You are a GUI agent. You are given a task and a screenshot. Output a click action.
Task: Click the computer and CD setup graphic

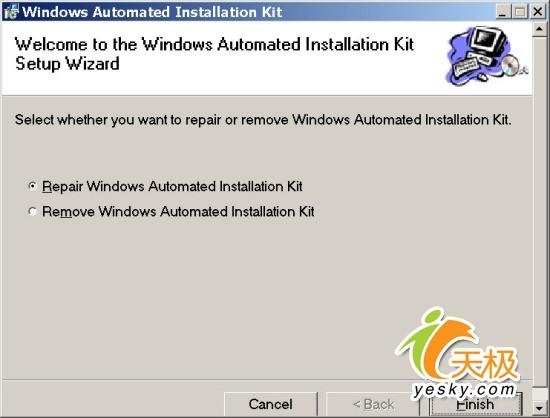[486, 55]
